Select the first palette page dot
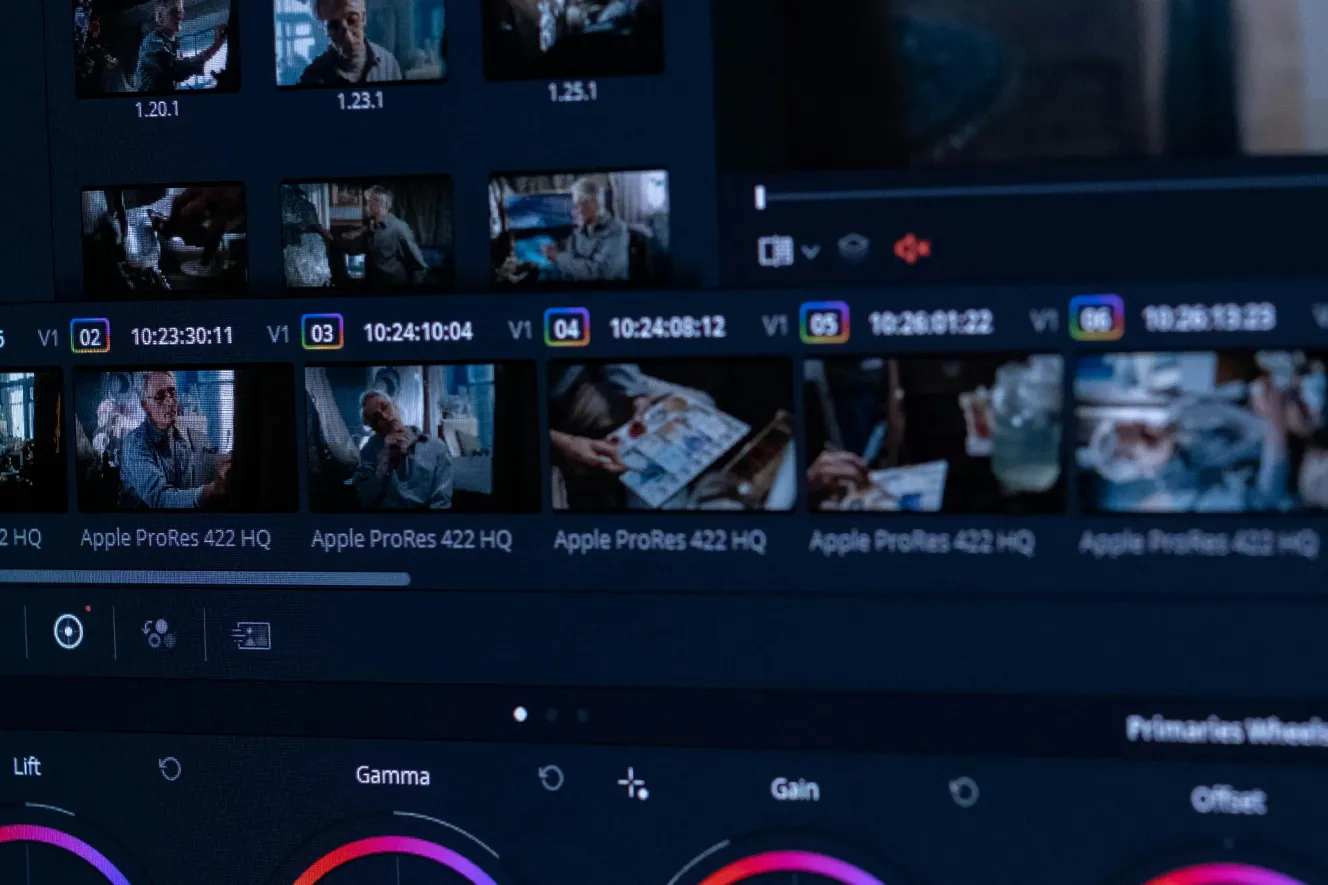Viewport: 1328px width, 885px height. tap(520, 714)
